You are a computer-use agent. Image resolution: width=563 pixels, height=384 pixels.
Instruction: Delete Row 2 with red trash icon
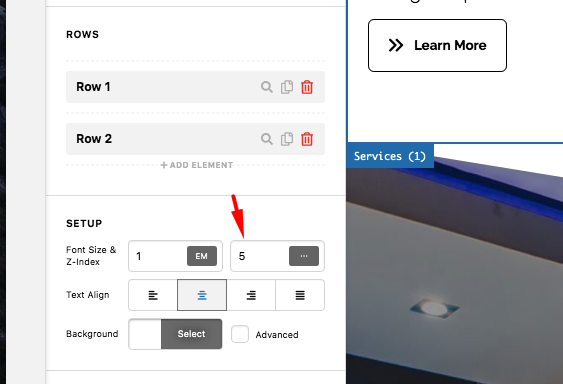pyautogui.click(x=307, y=139)
